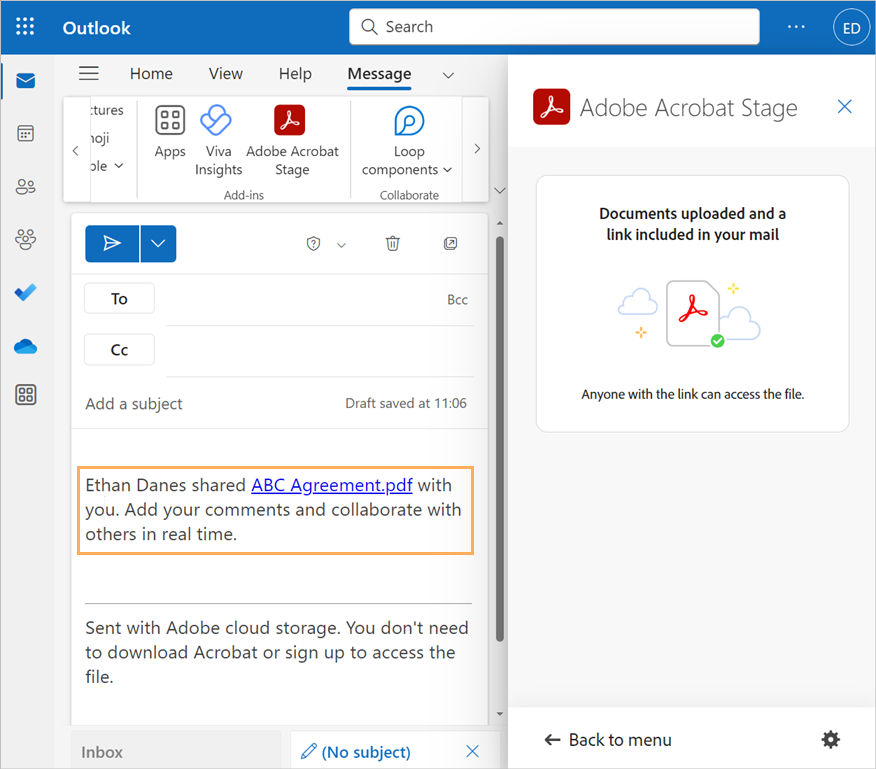Switch to the Home ribbon tab

pos(151,73)
